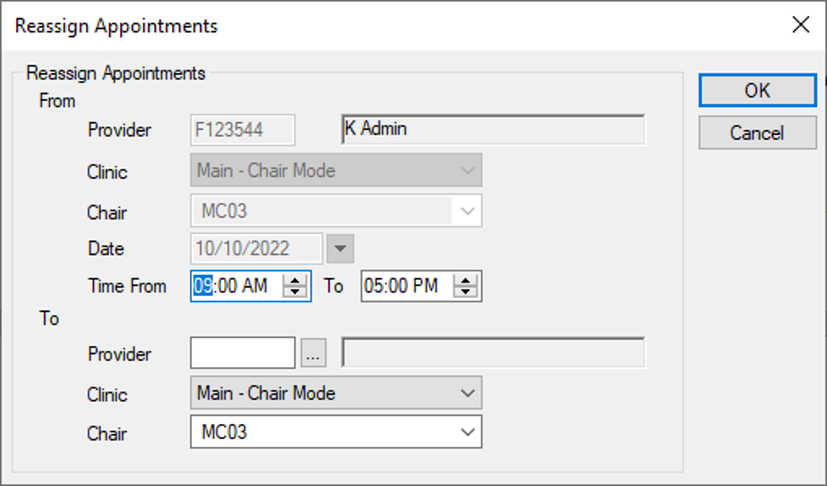The height and width of the screenshot is (486, 827).
Task: Increase the To time with up arrow
Action: (465, 280)
